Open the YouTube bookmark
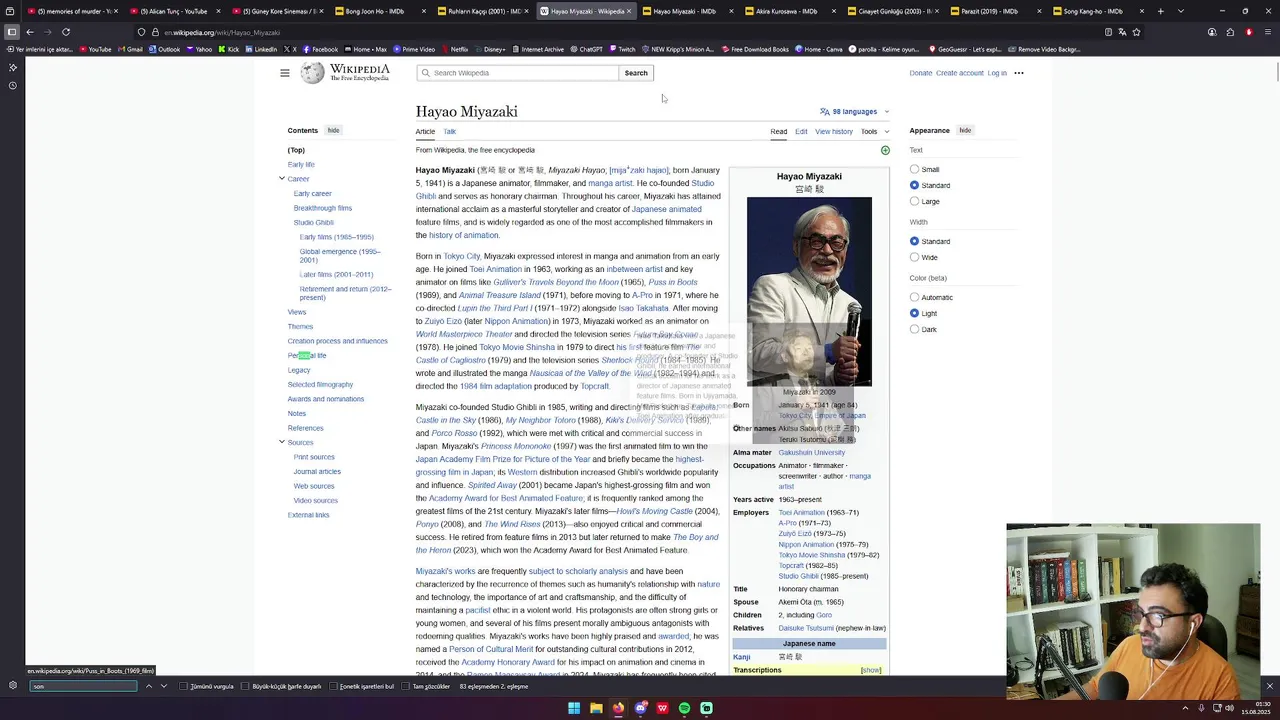This screenshot has height=720, width=1280. coord(95,49)
